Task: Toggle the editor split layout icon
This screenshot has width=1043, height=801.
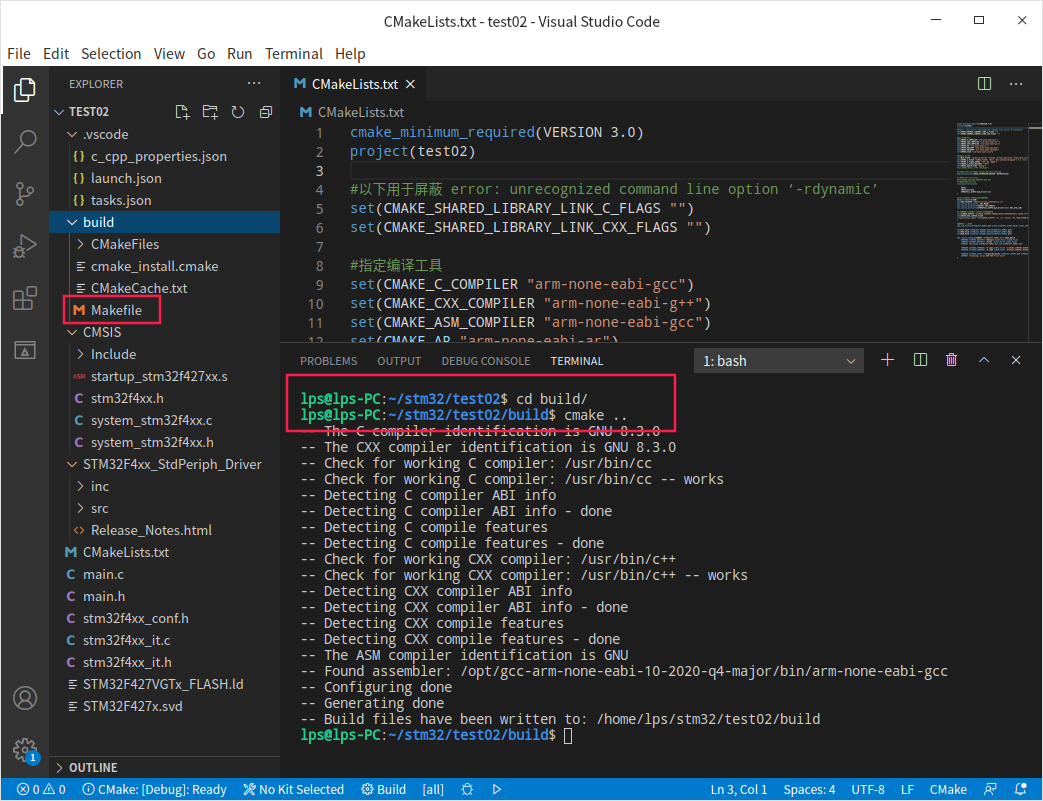Action: click(x=984, y=84)
